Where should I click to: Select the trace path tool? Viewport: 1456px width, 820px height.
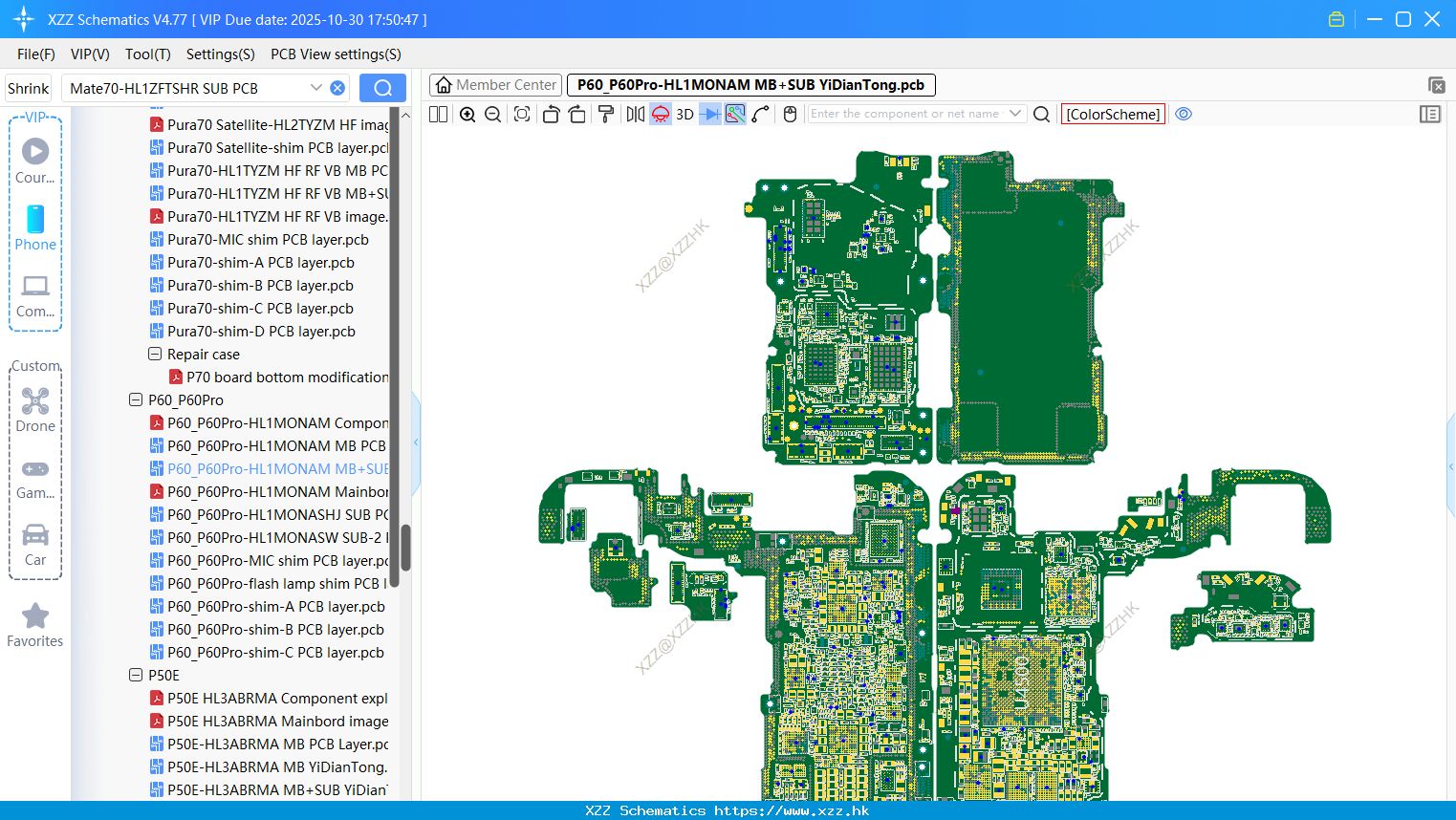761,114
